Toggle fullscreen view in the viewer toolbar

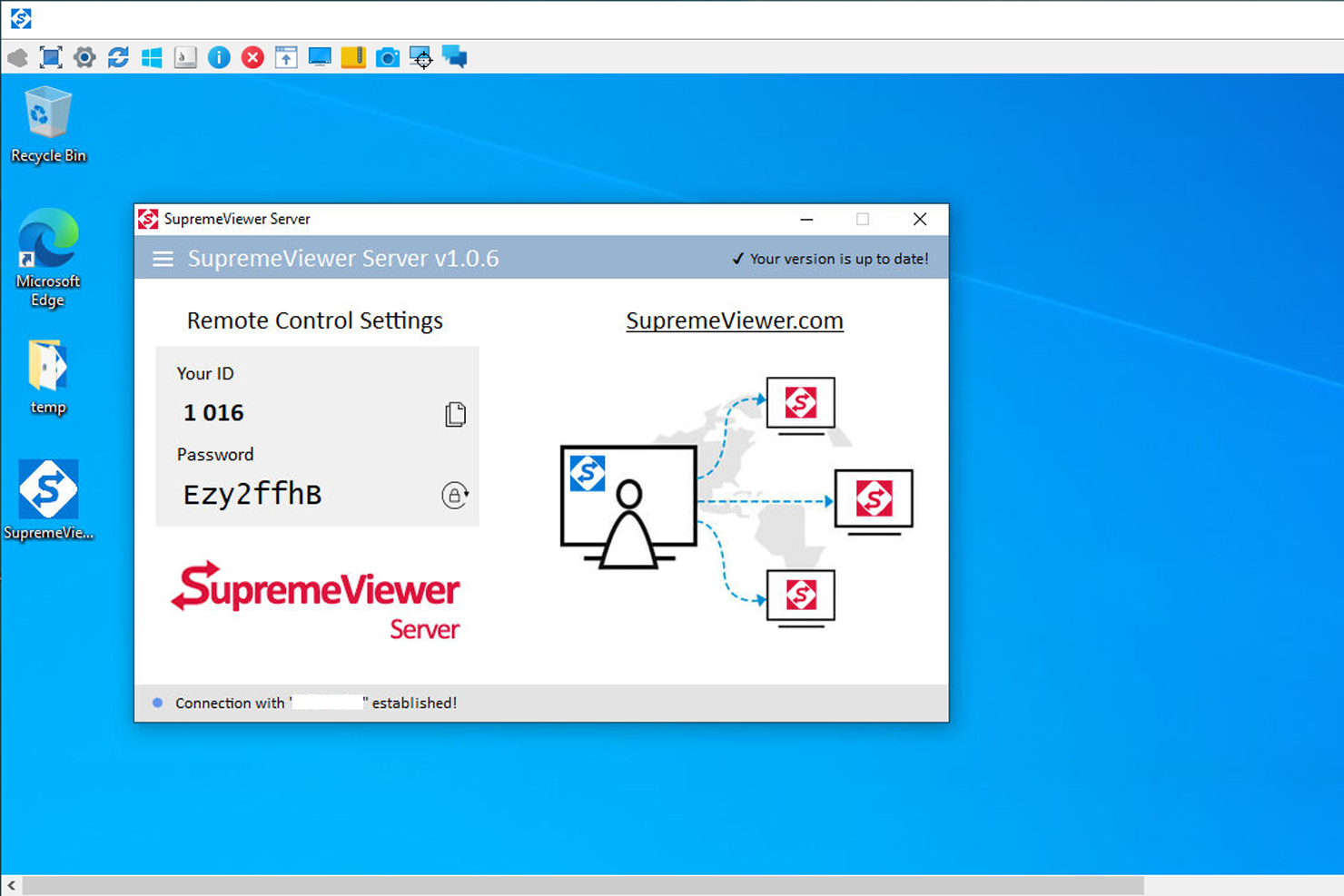(x=51, y=58)
